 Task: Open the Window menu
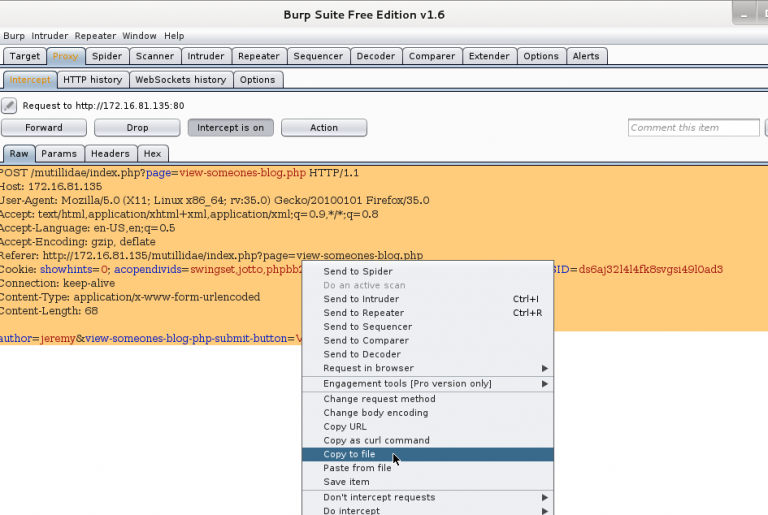tap(139, 36)
